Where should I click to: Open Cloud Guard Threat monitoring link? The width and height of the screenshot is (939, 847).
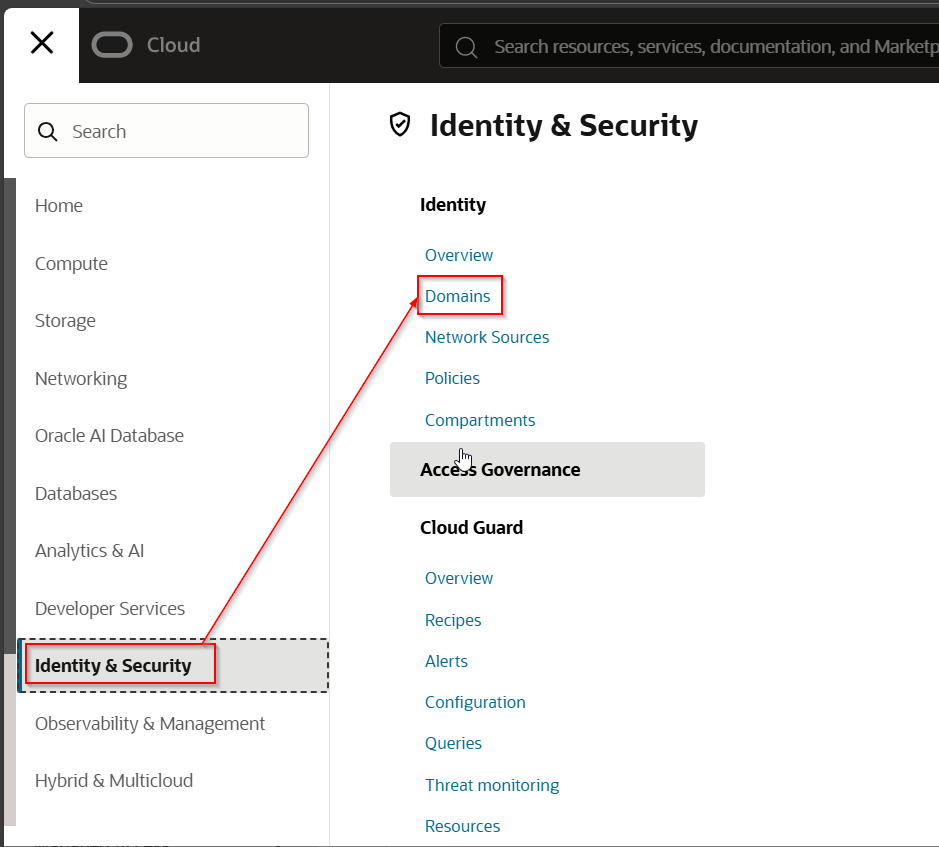tap(492, 785)
